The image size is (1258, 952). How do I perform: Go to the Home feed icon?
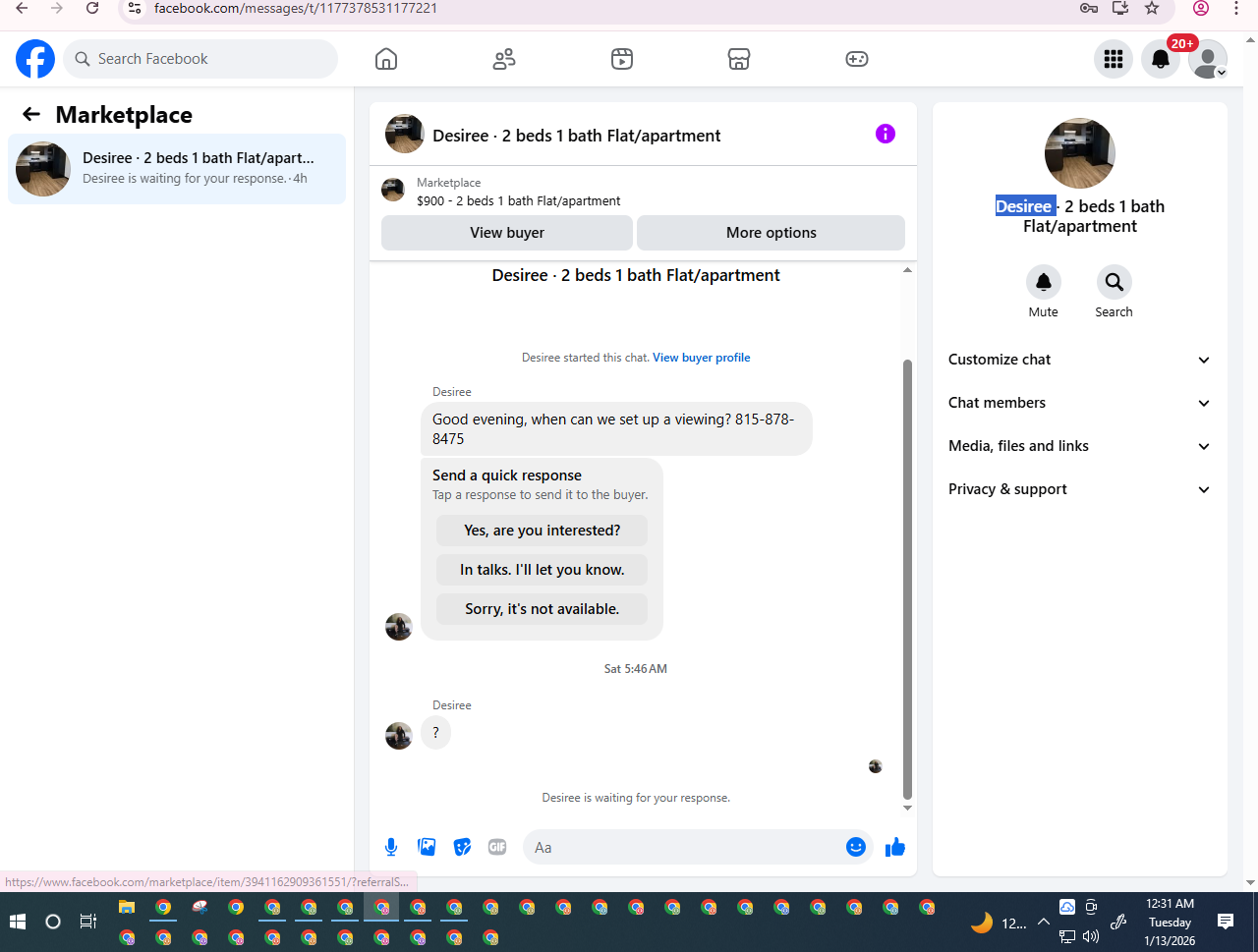tap(386, 59)
